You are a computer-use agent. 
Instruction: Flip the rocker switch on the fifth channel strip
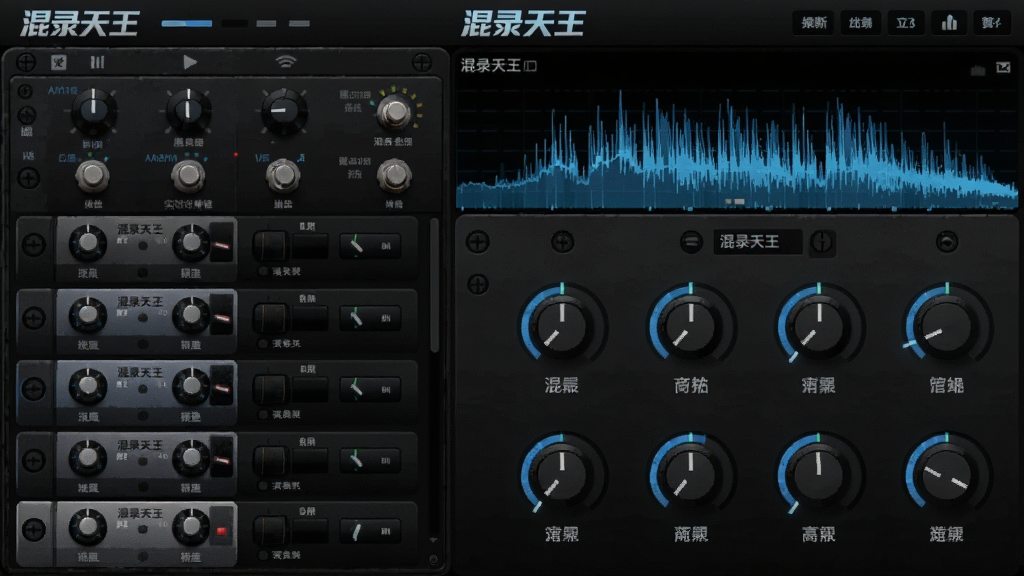click(270, 530)
